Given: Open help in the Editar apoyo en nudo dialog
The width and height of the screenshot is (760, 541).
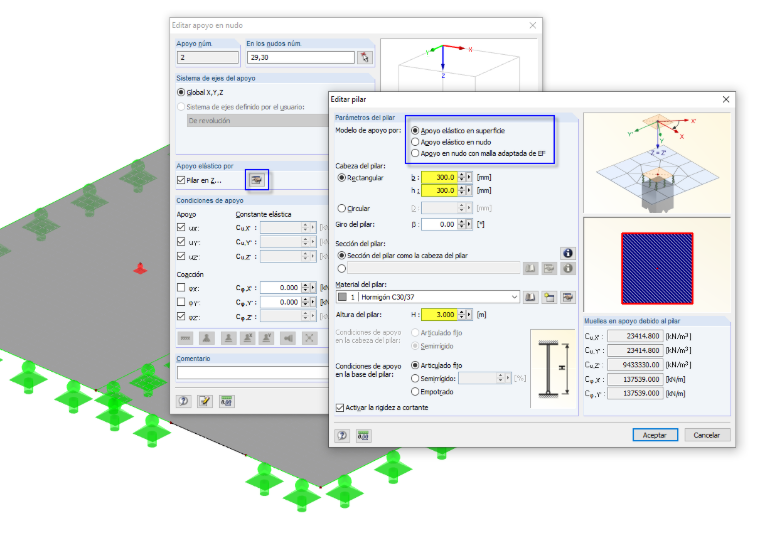Looking at the screenshot, I should (x=183, y=401).
